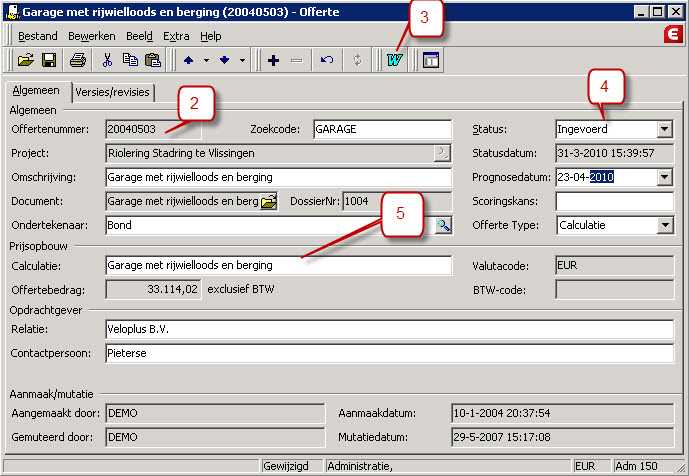
Task: Click the plus add record icon
Action: pos(273,60)
